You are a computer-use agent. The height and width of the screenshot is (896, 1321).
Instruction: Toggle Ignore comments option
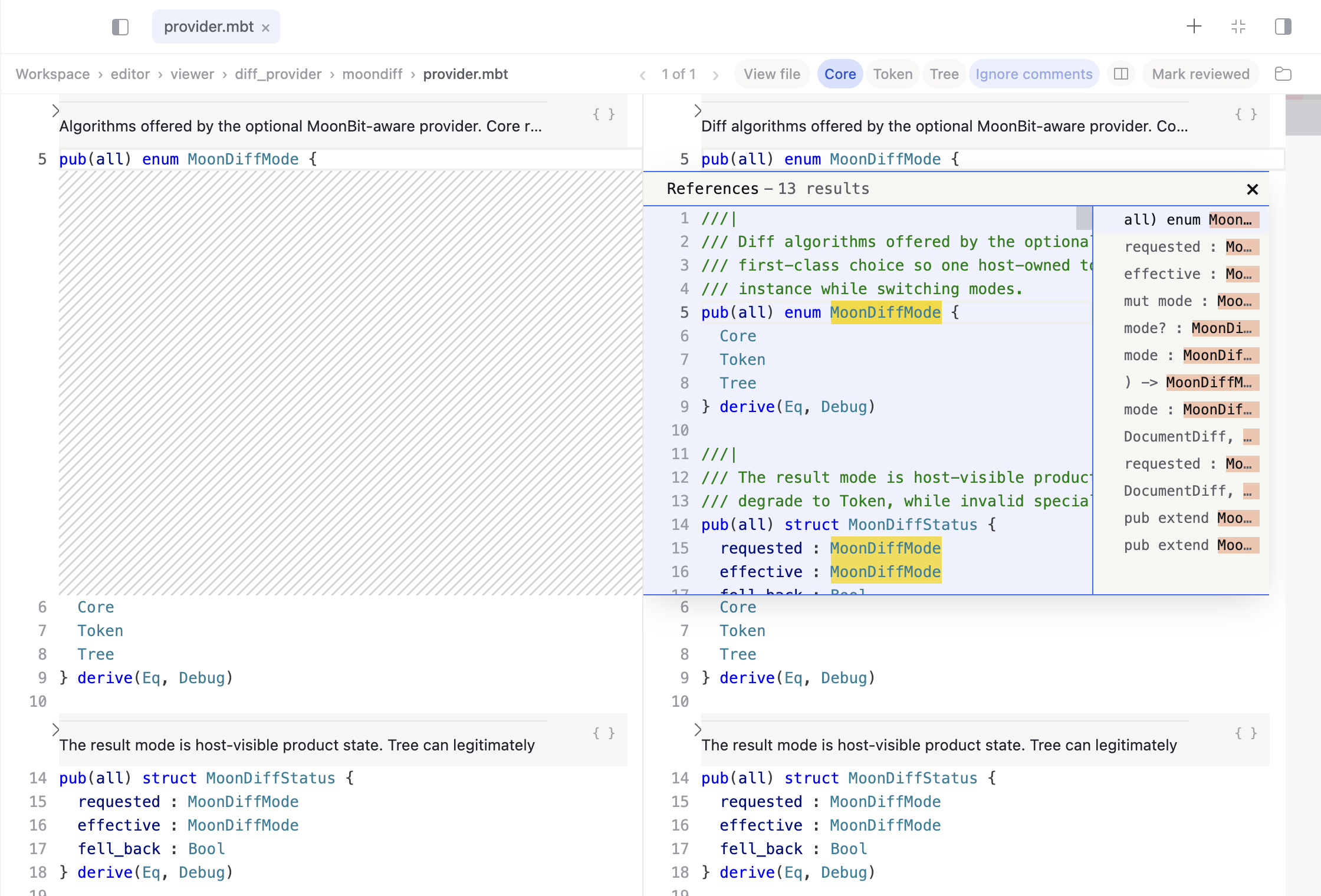click(x=1034, y=74)
